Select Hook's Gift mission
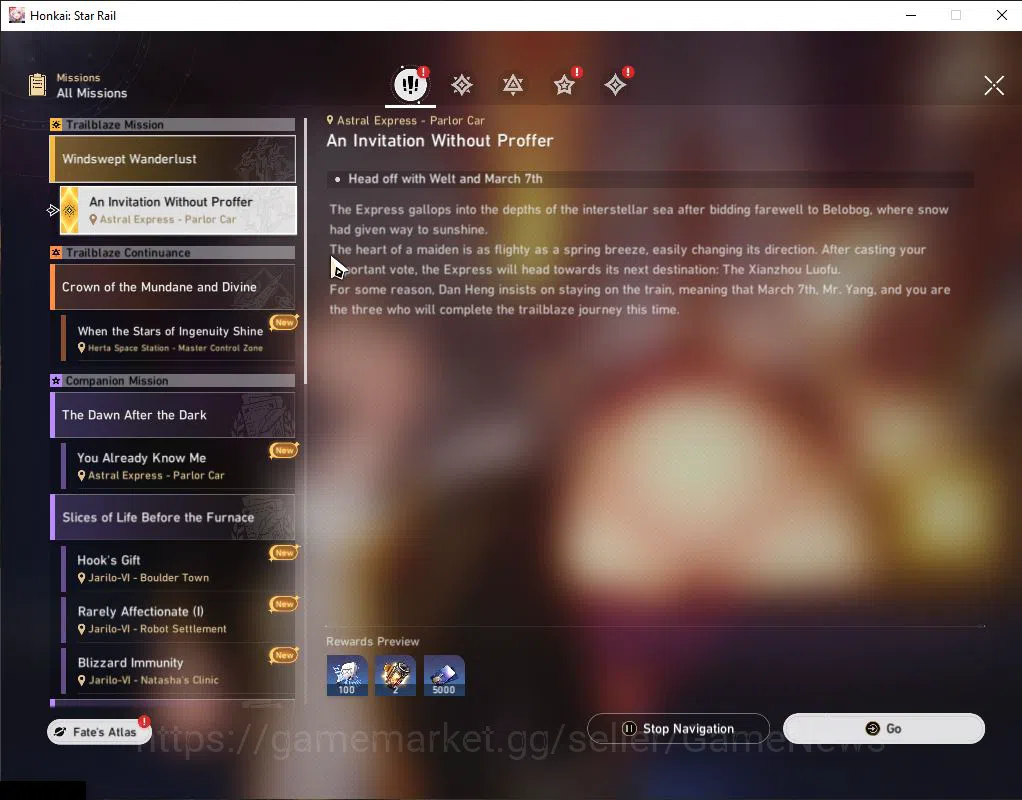 (x=178, y=568)
